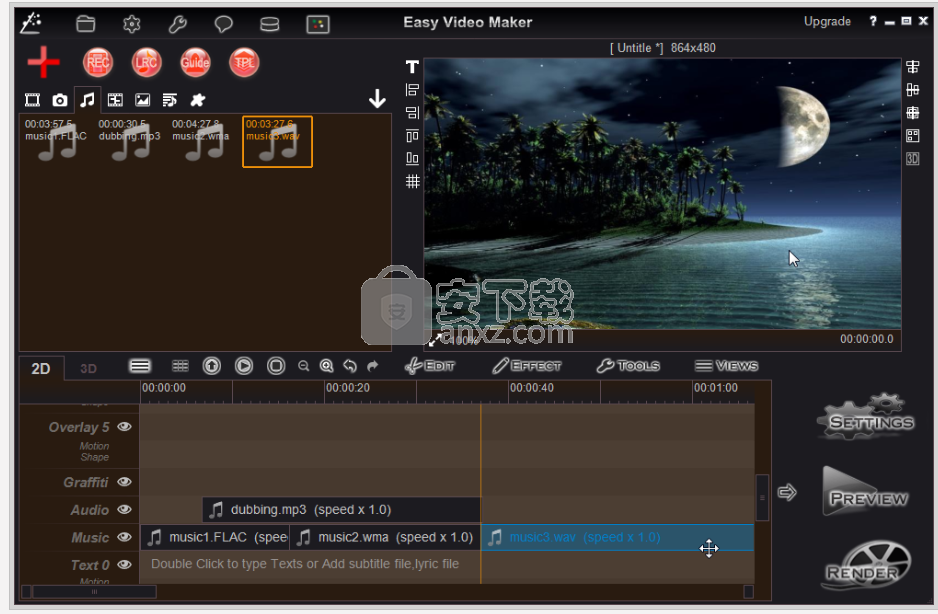Toggle Text 0 track visibility eye

coord(124,564)
